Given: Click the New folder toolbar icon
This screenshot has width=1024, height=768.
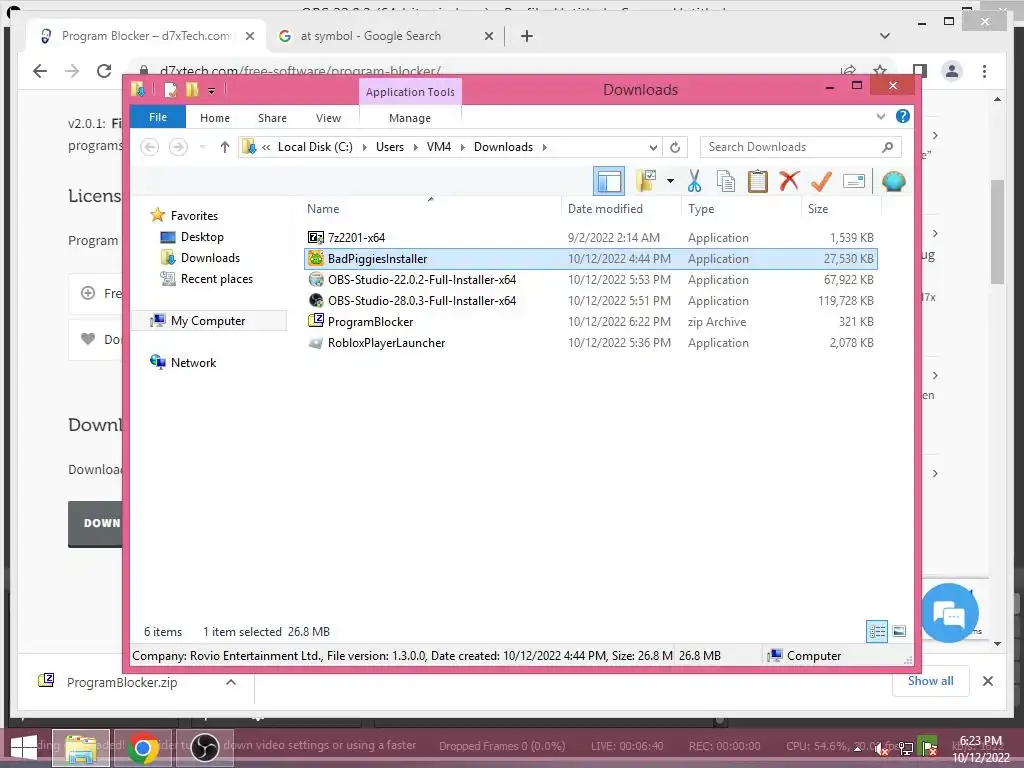Looking at the screenshot, I should pos(647,181).
